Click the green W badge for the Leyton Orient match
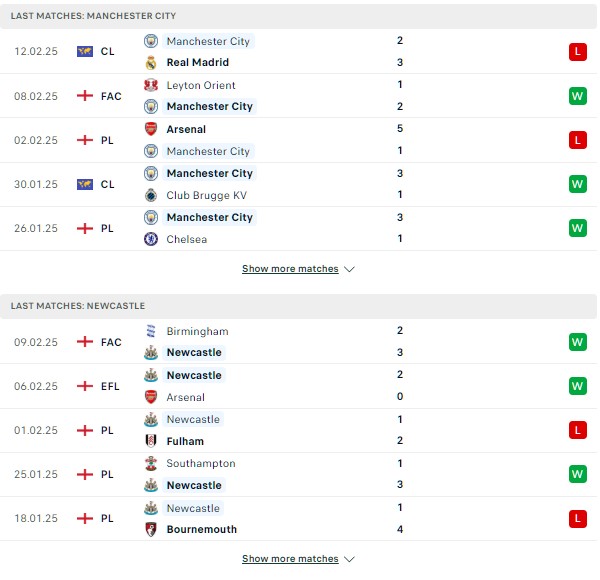600x580 pixels. 577,96
